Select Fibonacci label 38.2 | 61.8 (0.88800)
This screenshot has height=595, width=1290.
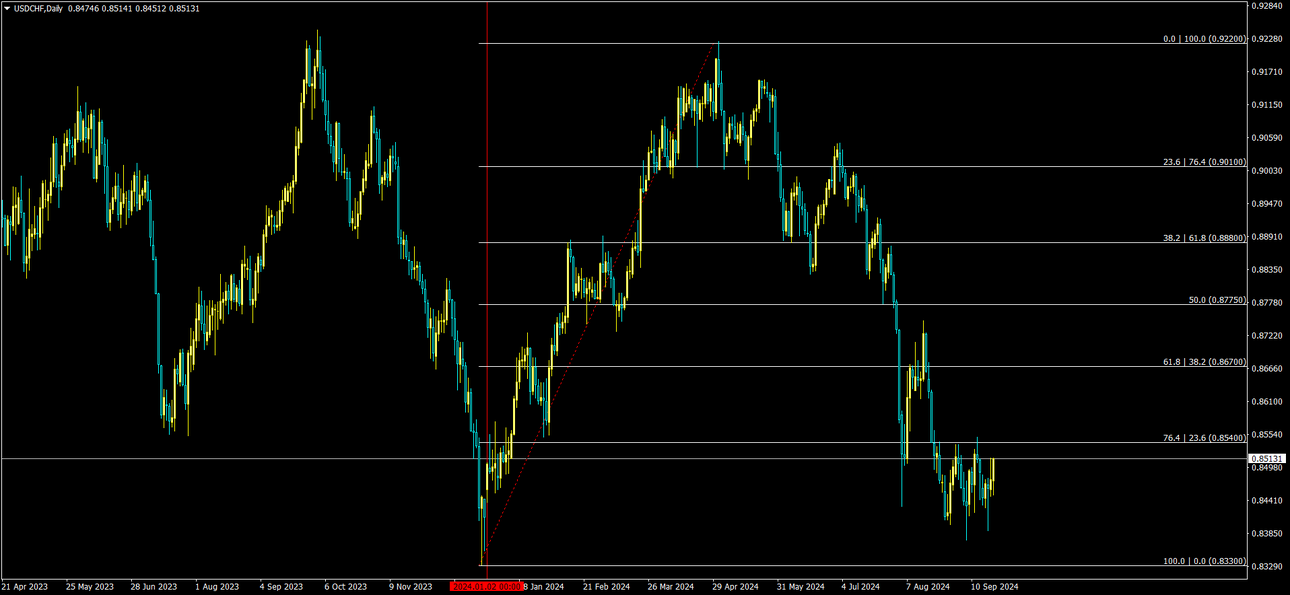[x=1203, y=238]
